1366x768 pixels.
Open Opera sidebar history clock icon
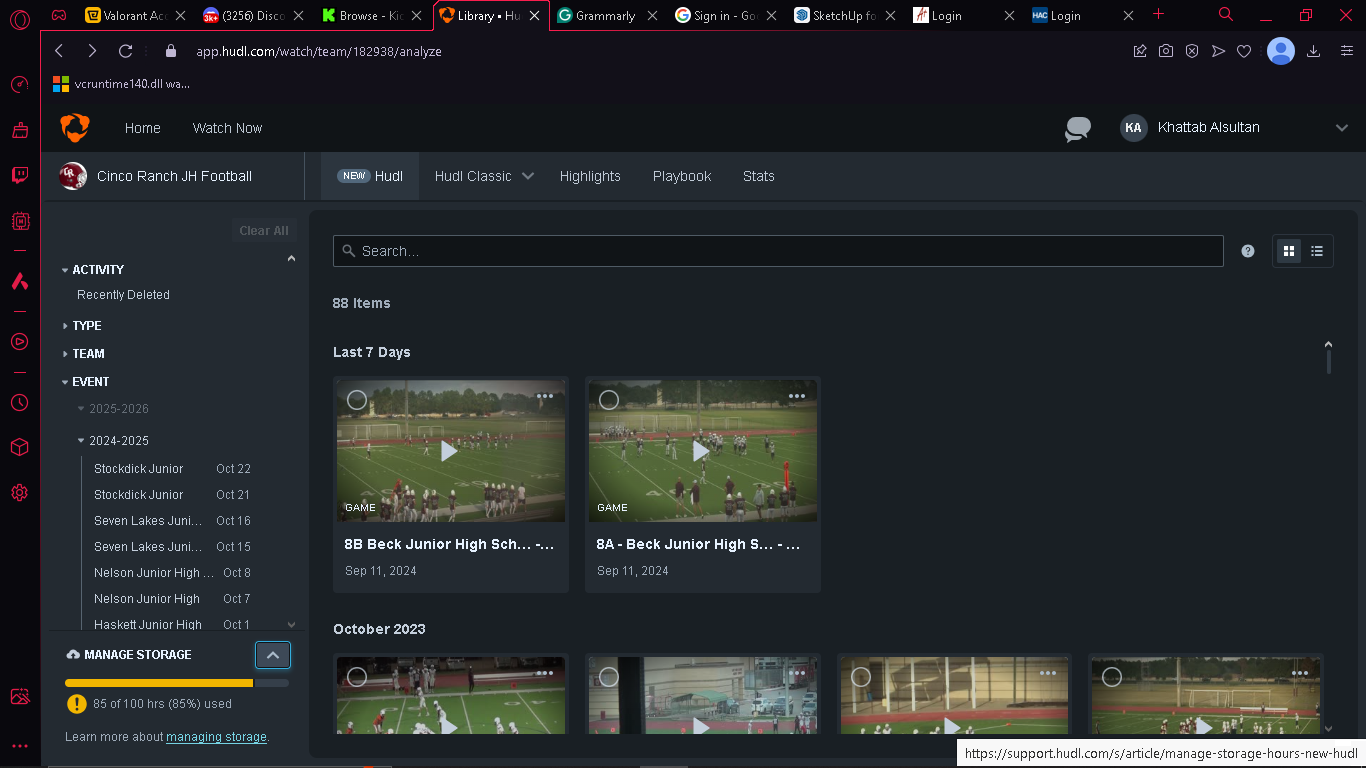tap(20, 403)
